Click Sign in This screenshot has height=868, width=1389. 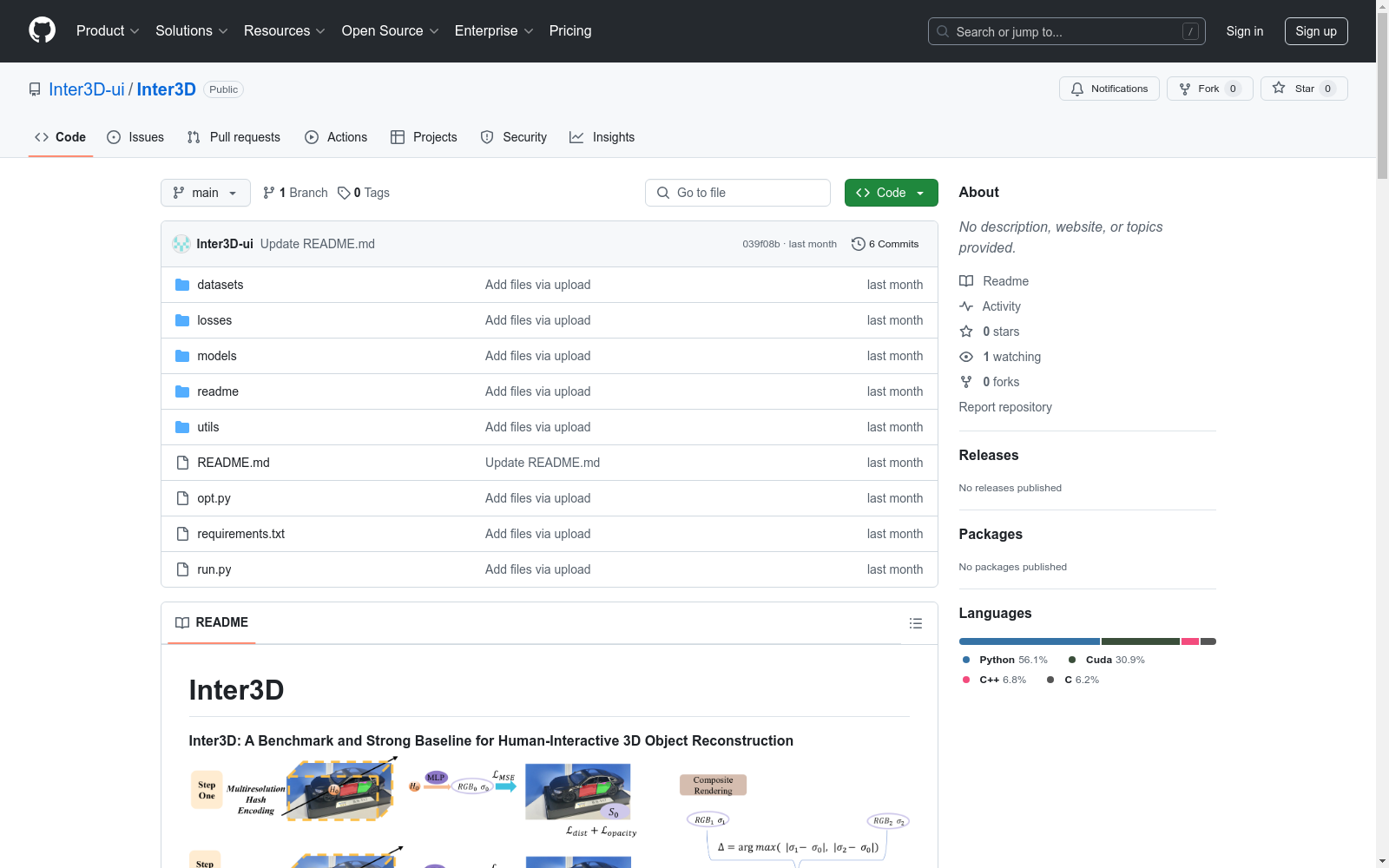point(1245,31)
